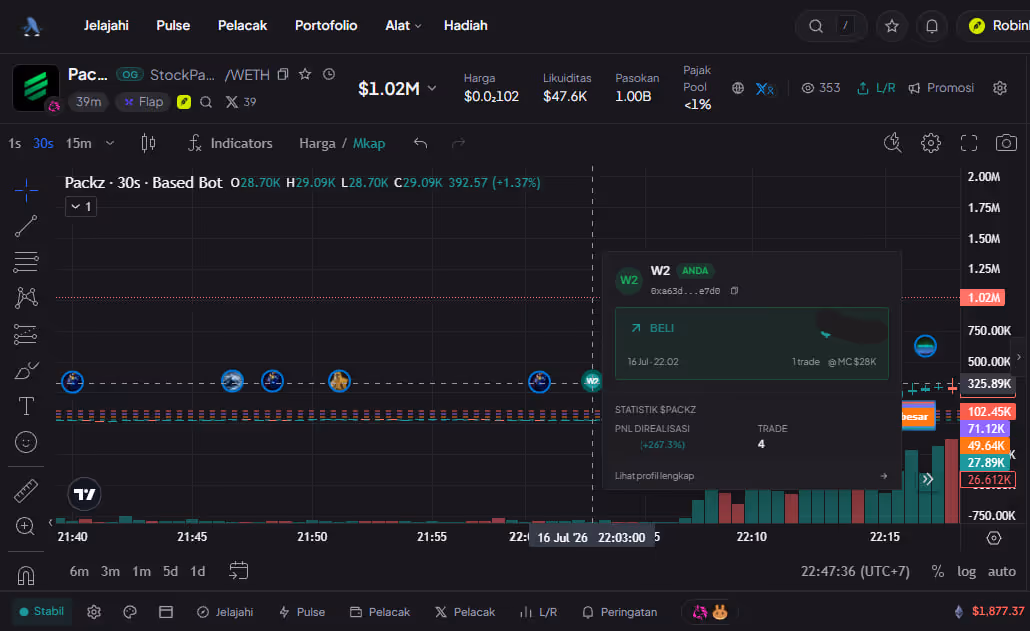Select the 15m timeframe
This screenshot has width=1030, height=631.
tap(79, 143)
